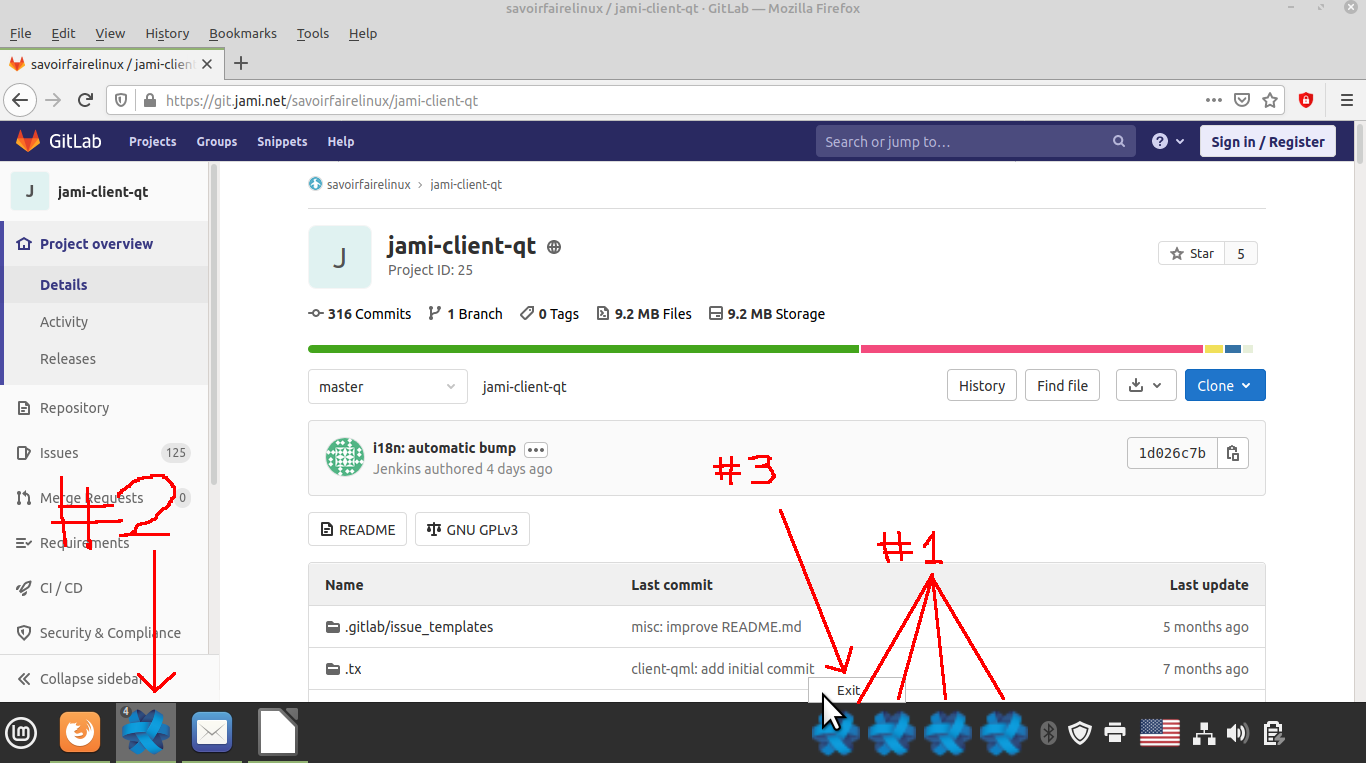Click yellow segment of languages bar

(1214, 349)
